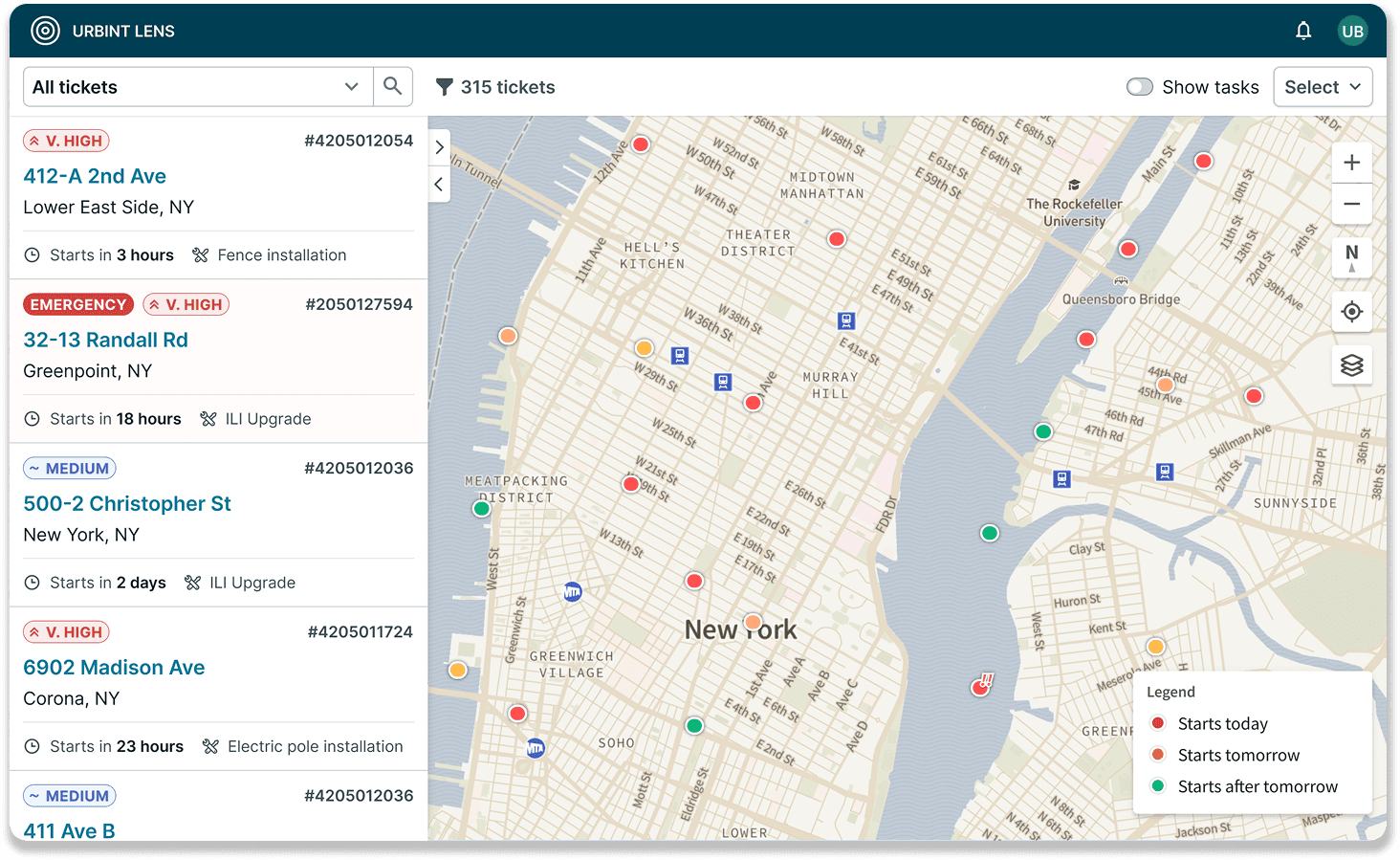Select the orange pin near 45th Ave
This screenshot has height=860, width=1400.
tap(1165, 386)
